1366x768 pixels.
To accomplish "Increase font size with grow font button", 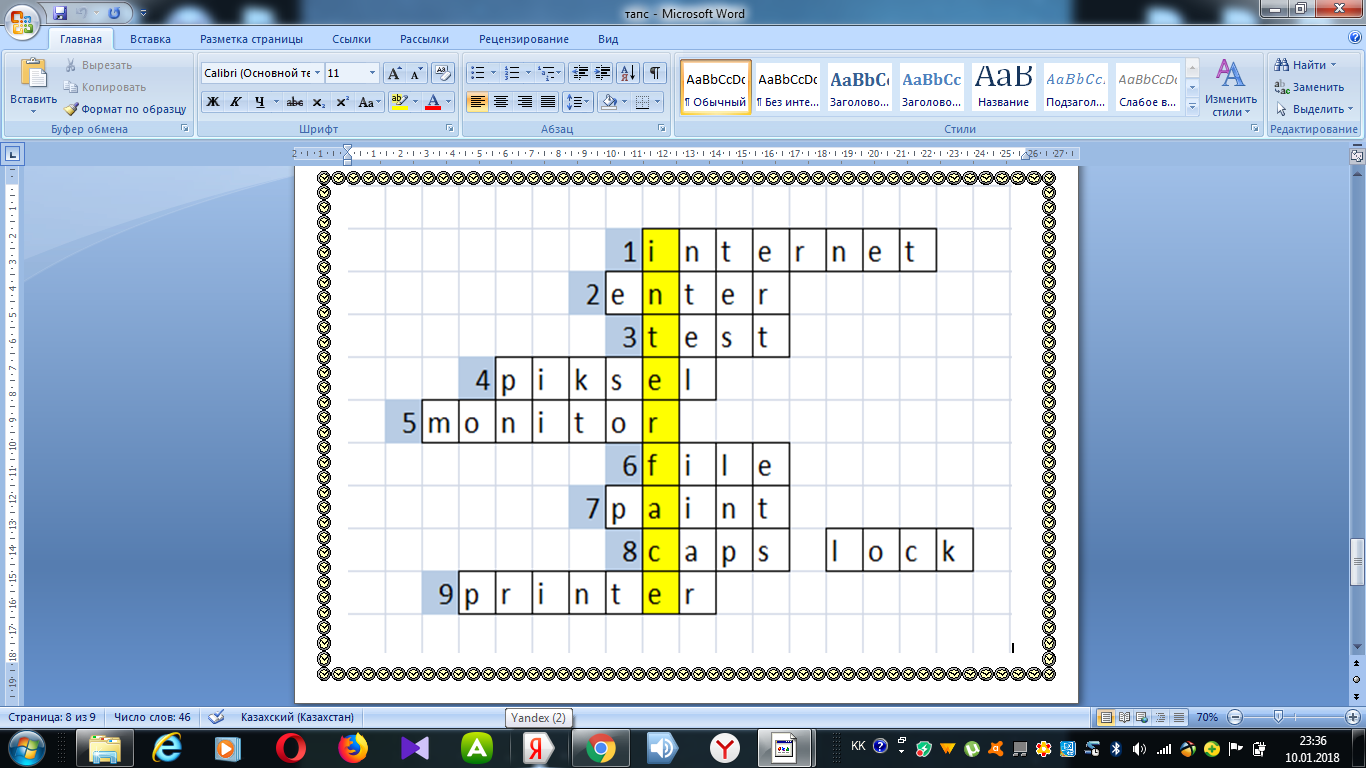I will coord(394,73).
